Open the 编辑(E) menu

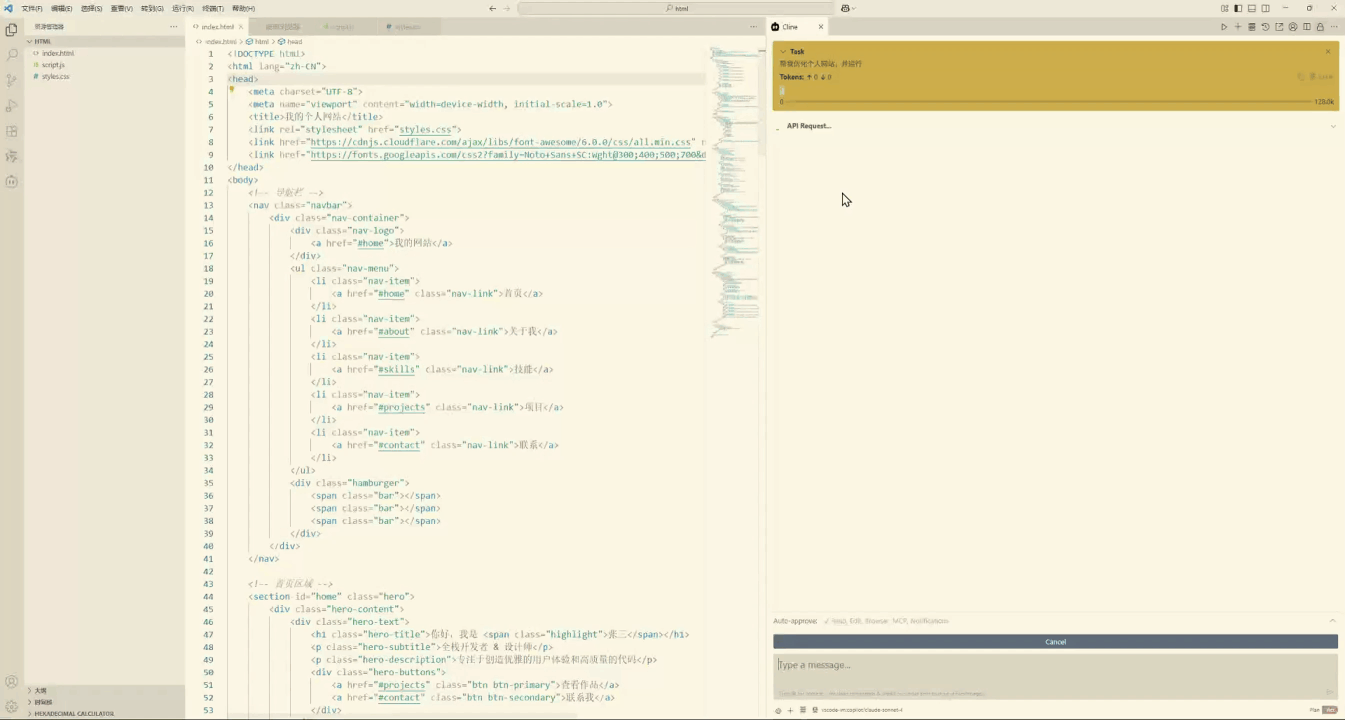pos(61,8)
